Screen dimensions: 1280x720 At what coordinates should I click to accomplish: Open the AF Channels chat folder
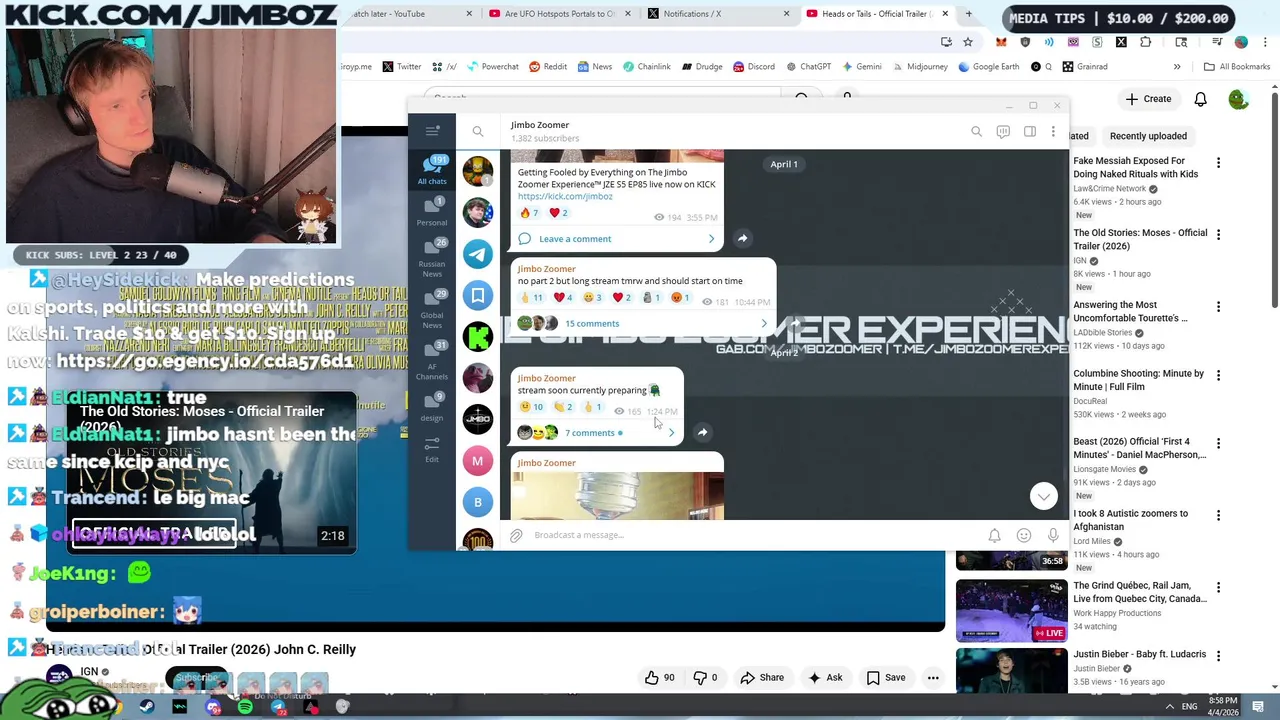click(432, 360)
